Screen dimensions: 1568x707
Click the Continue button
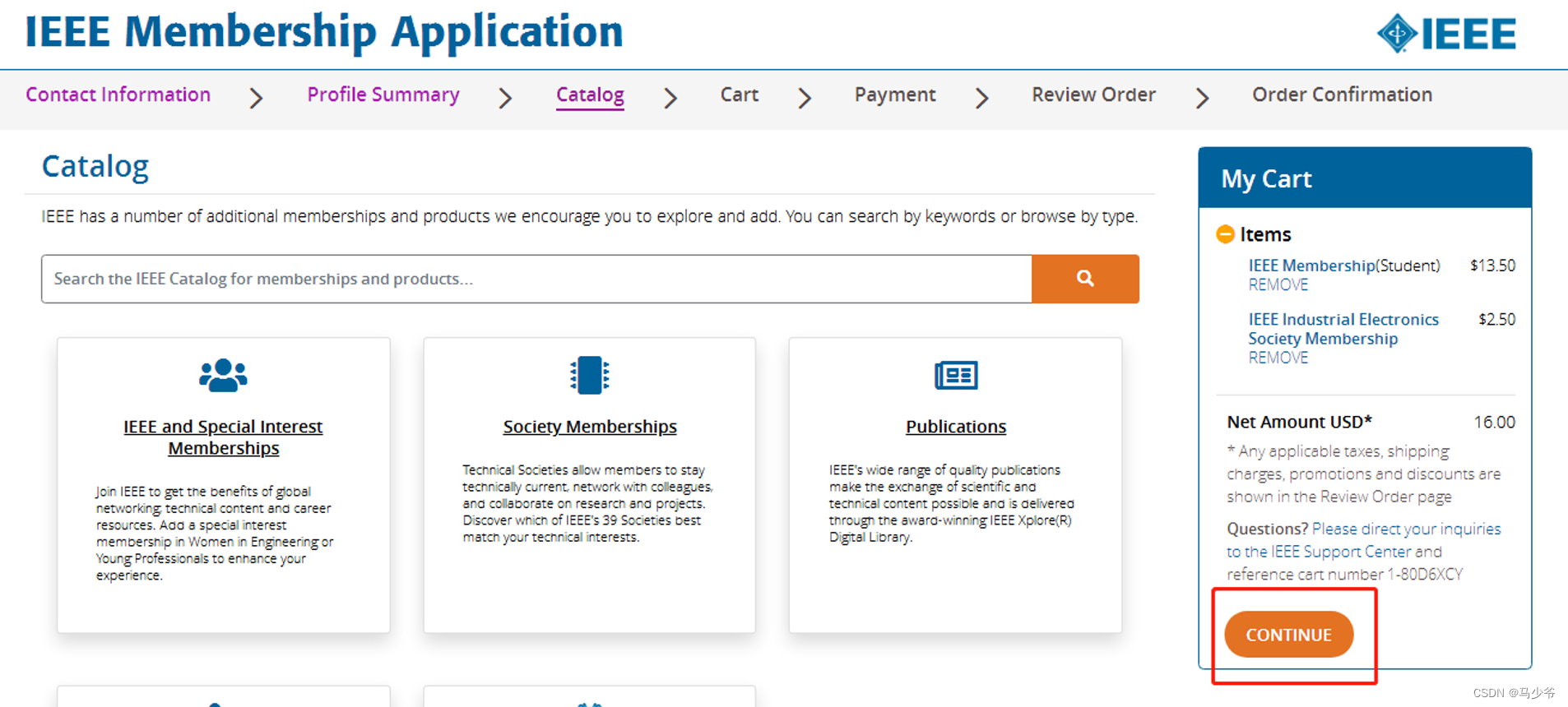[x=1288, y=635]
